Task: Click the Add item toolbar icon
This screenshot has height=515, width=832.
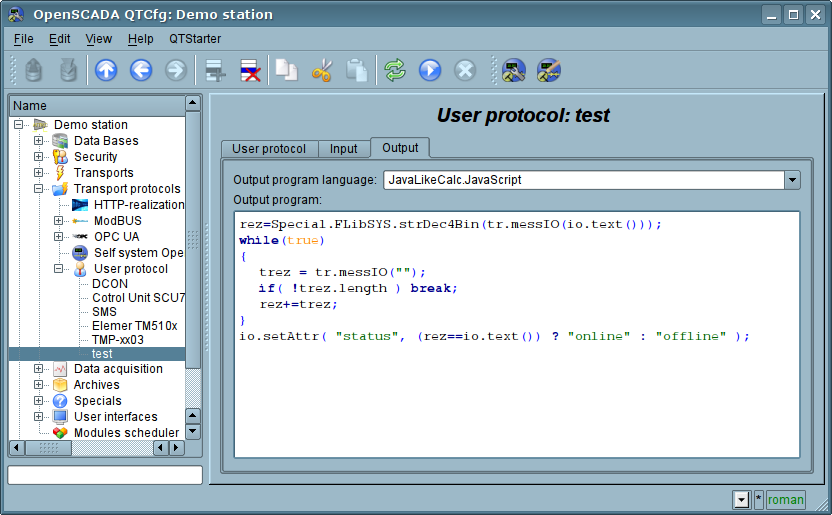Action: [x=215, y=70]
